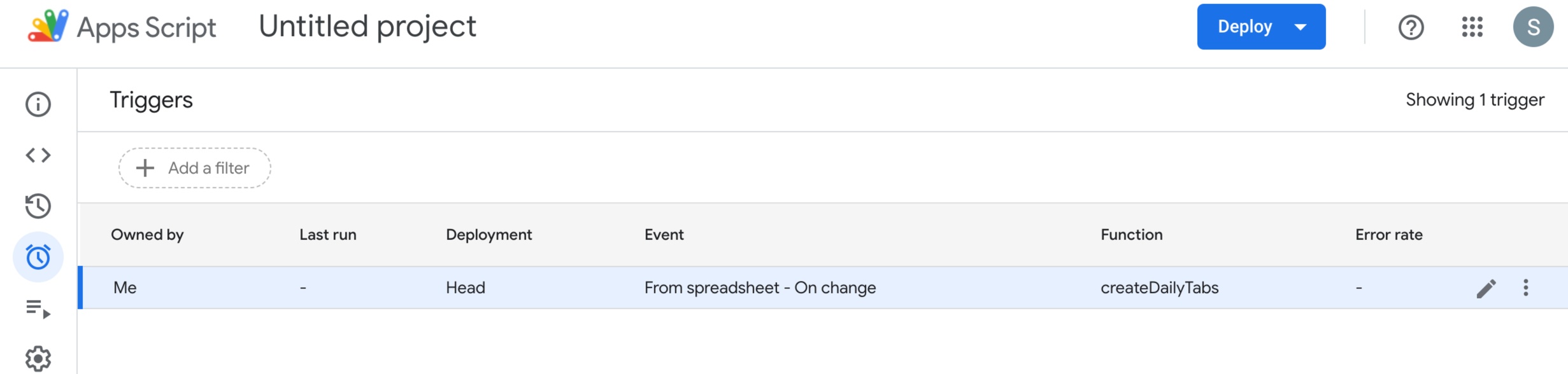Open the Google apps grid launcher
The width and height of the screenshot is (1568, 374).
click(1472, 27)
